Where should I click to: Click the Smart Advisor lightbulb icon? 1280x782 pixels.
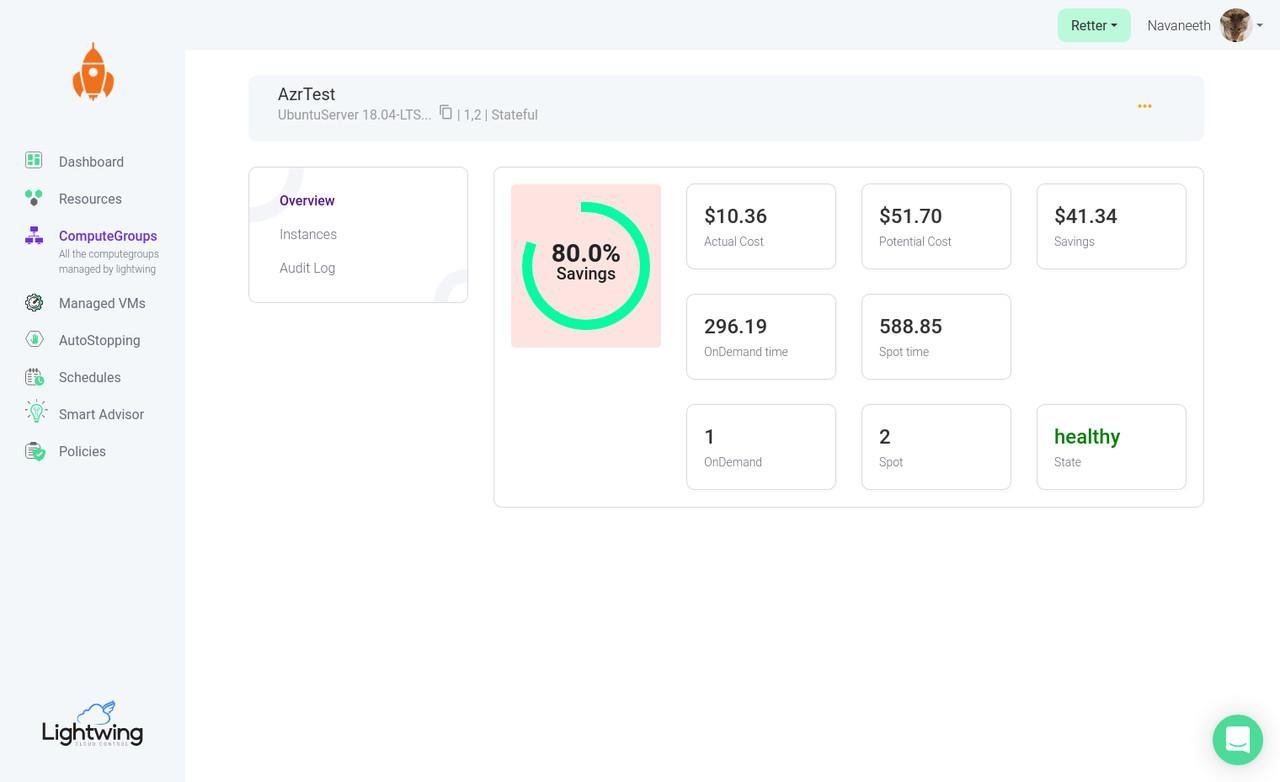36,412
